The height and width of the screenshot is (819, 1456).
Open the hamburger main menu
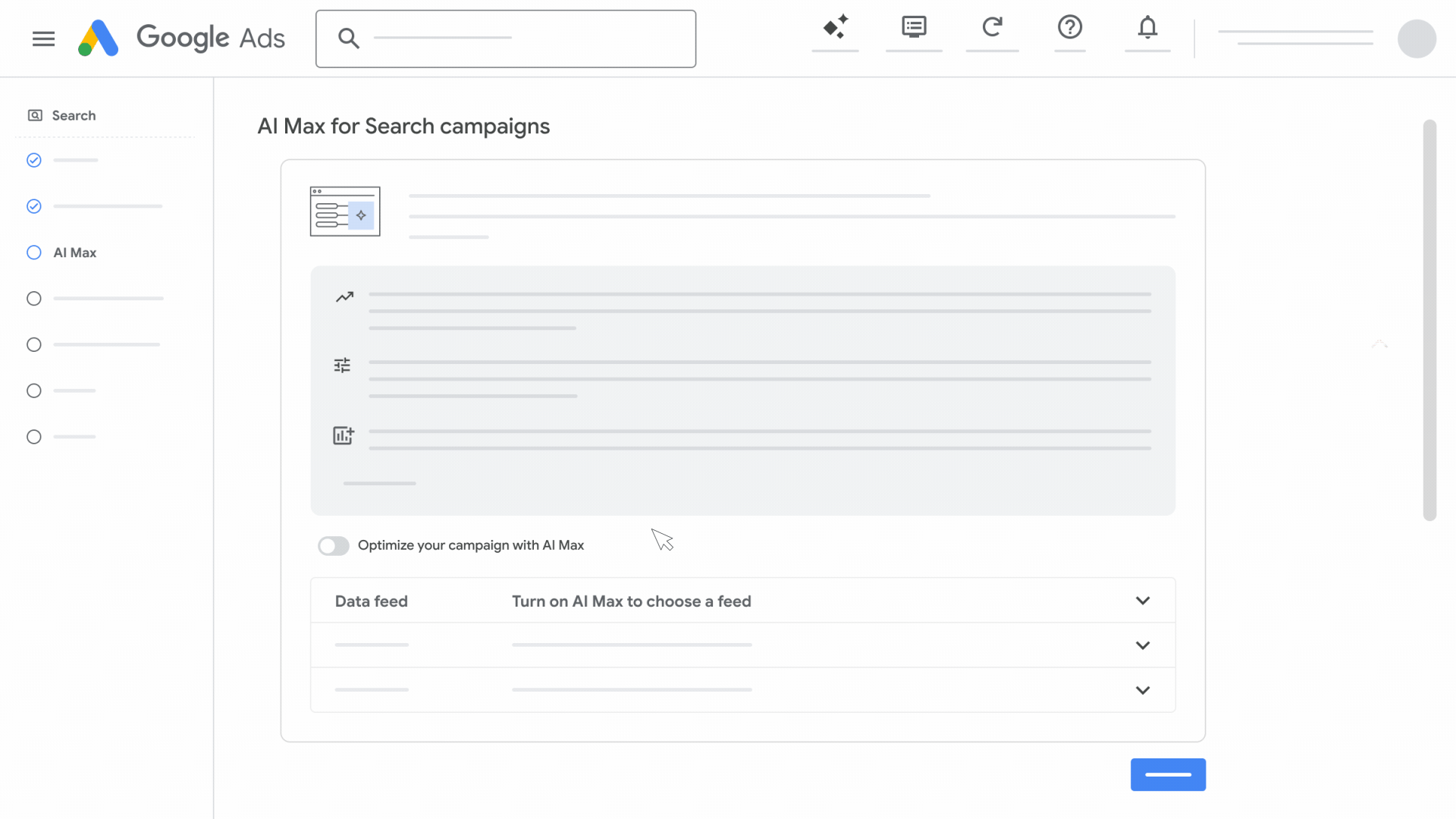pyautogui.click(x=44, y=39)
